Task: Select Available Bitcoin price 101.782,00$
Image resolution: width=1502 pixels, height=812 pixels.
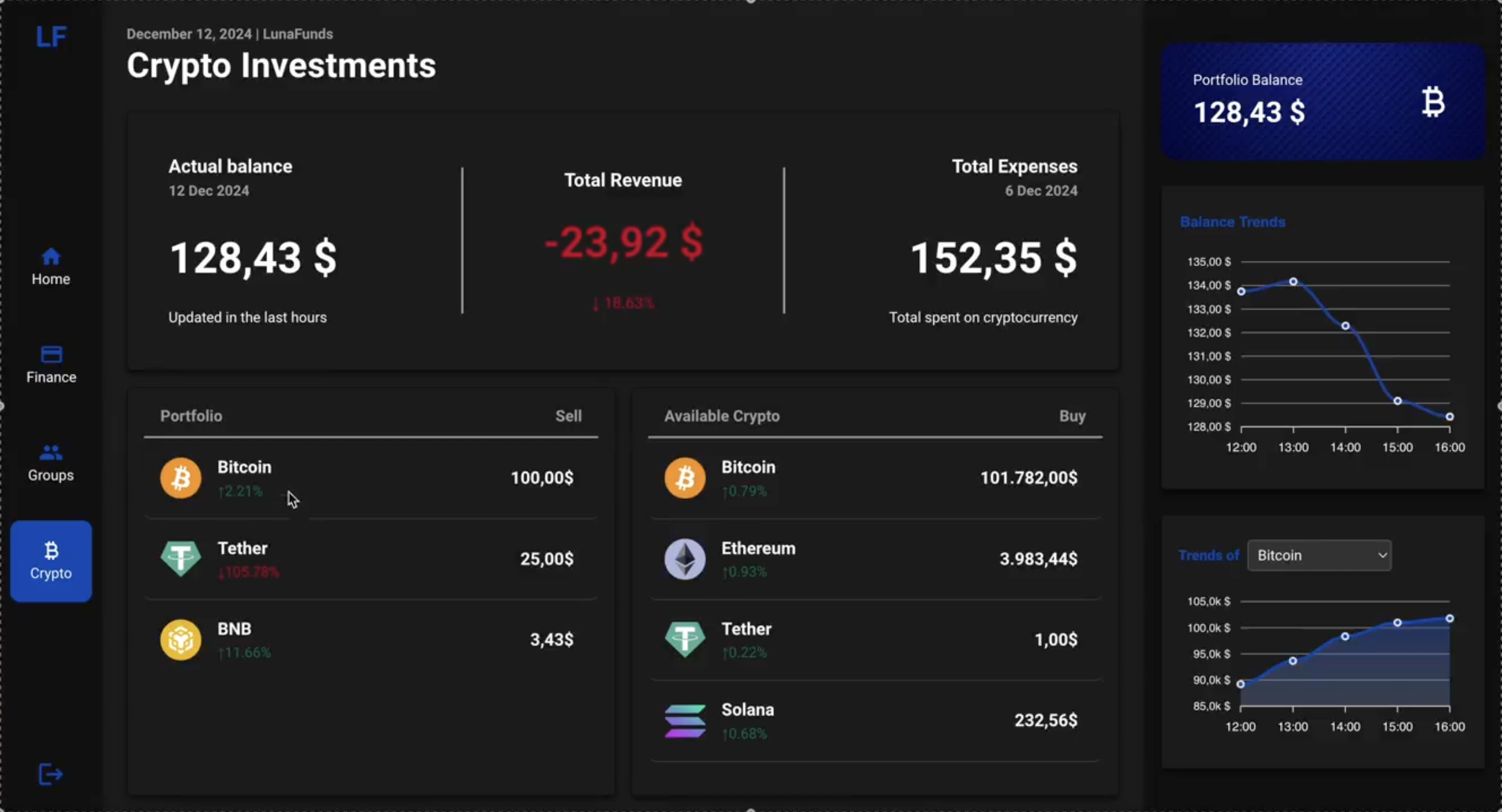Action: click(1028, 477)
